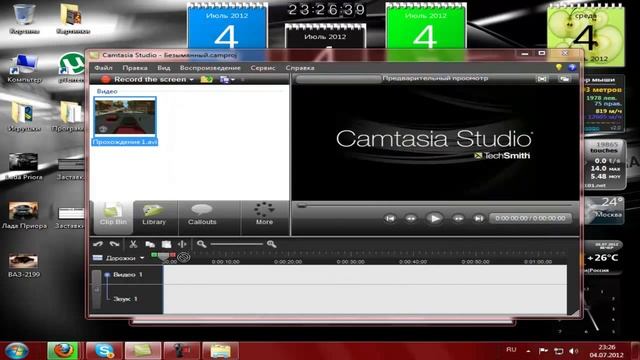The image size is (640, 360).
Task: Click the 0:00:30;00 mark on the ruler
Action: [350, 262]
